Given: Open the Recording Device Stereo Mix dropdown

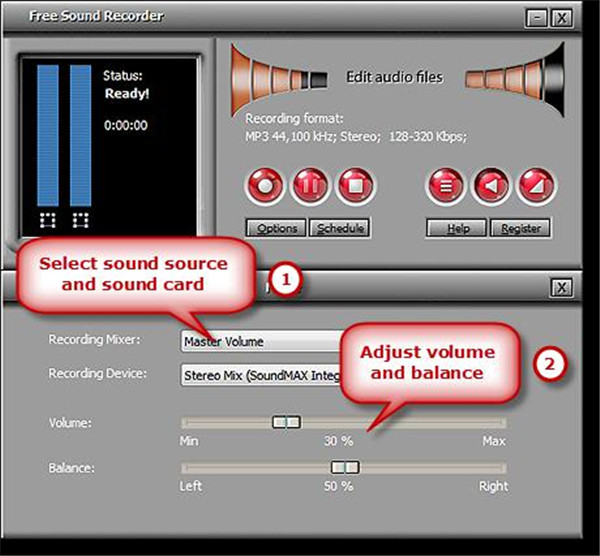Looking at the screenshot, I should pos(261,375).
